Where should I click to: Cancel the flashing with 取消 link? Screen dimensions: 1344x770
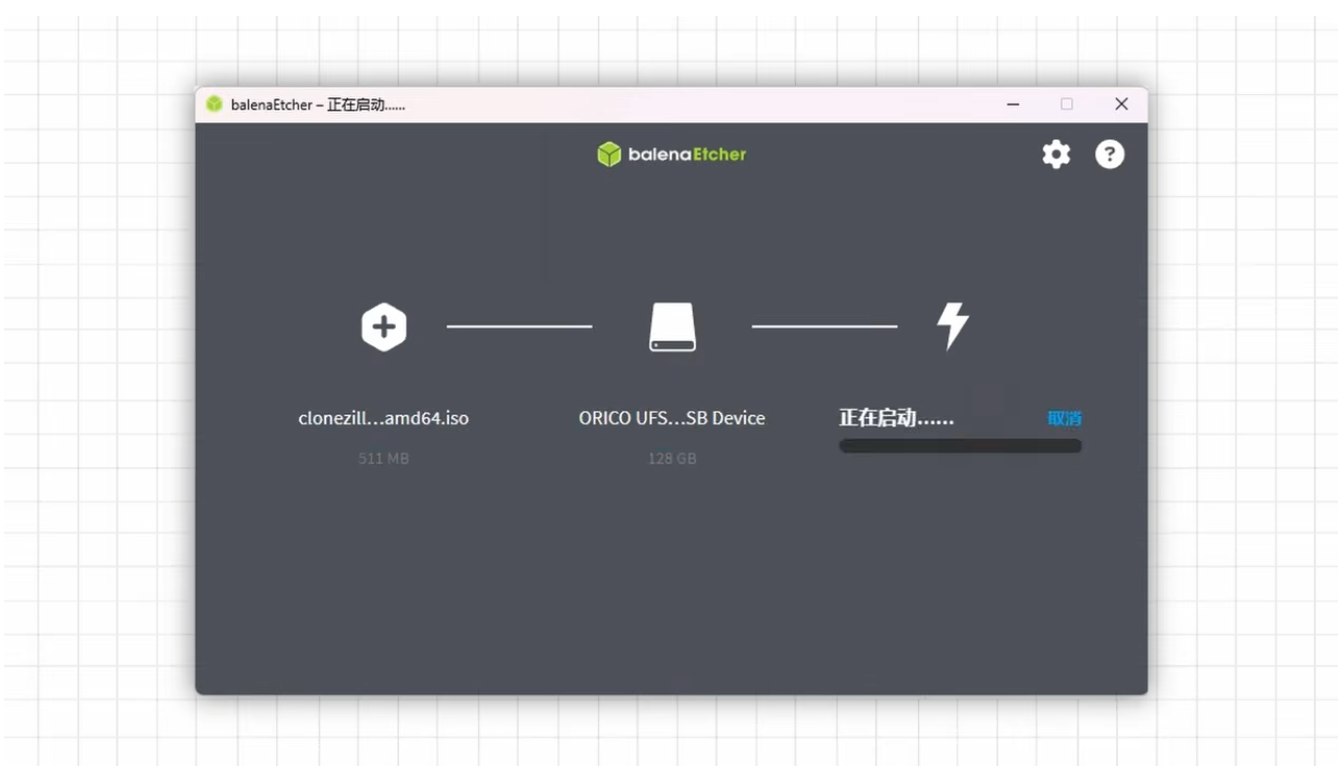pos(1064,418)
